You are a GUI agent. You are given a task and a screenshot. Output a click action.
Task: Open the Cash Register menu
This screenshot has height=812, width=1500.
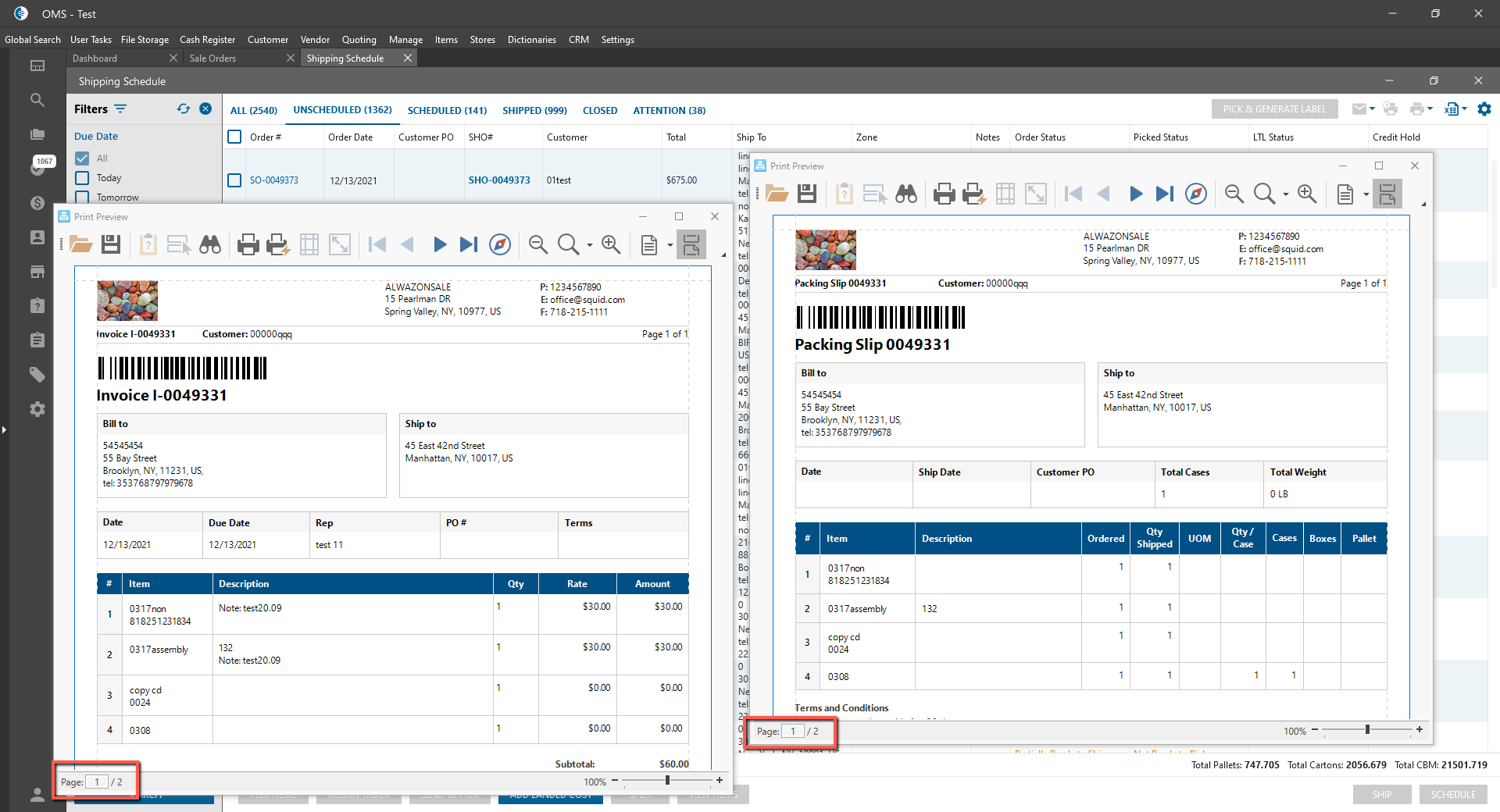tap(207, 40)
